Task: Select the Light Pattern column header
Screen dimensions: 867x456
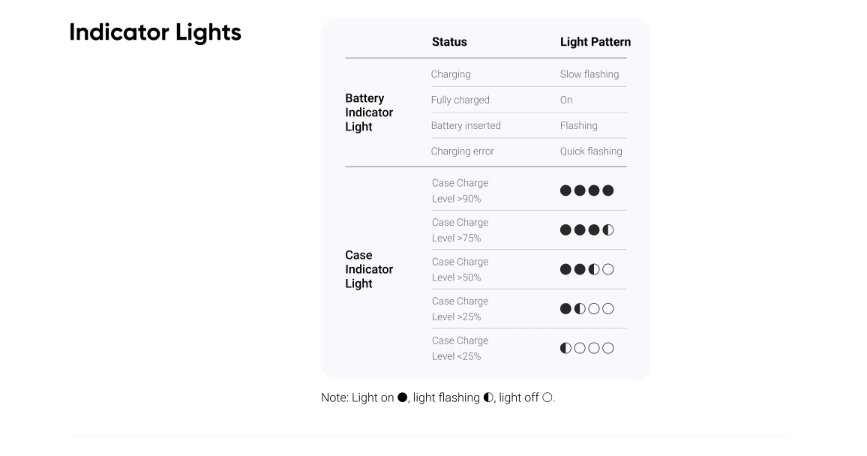Action: click(x=596, y=42)
